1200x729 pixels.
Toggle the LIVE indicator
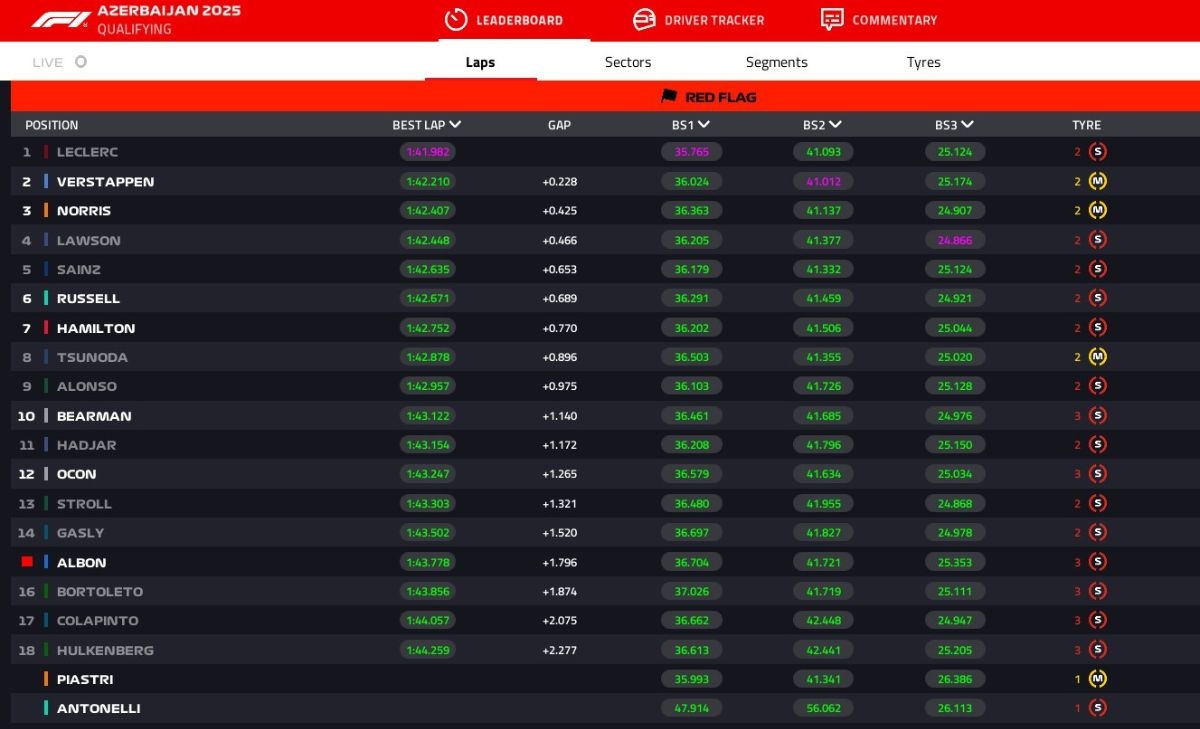tap(81, 62)
